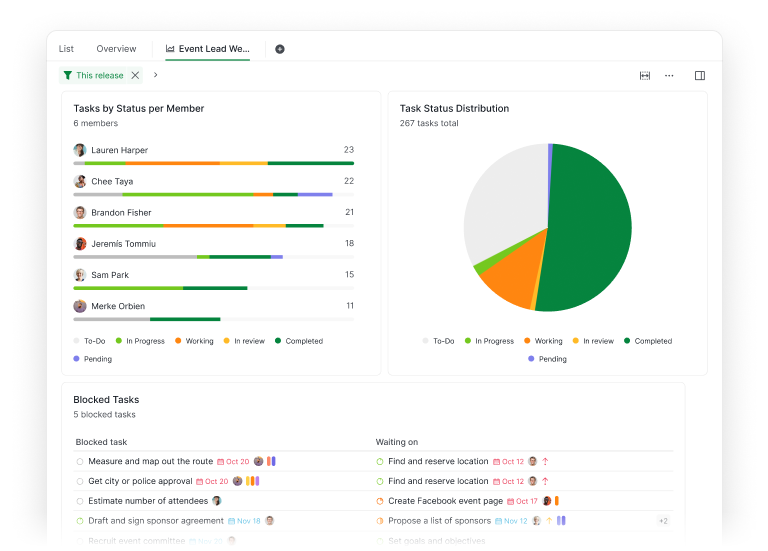Open the Overview tab
This screenshot has width=768, height=551.
tap(116, 48)
